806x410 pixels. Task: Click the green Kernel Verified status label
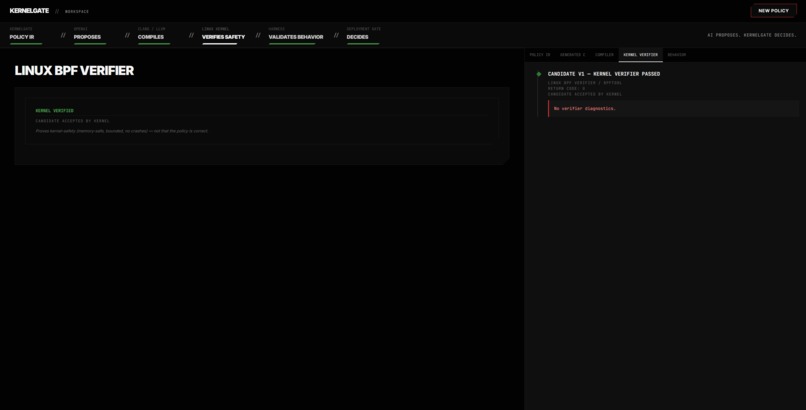(54, 110)
